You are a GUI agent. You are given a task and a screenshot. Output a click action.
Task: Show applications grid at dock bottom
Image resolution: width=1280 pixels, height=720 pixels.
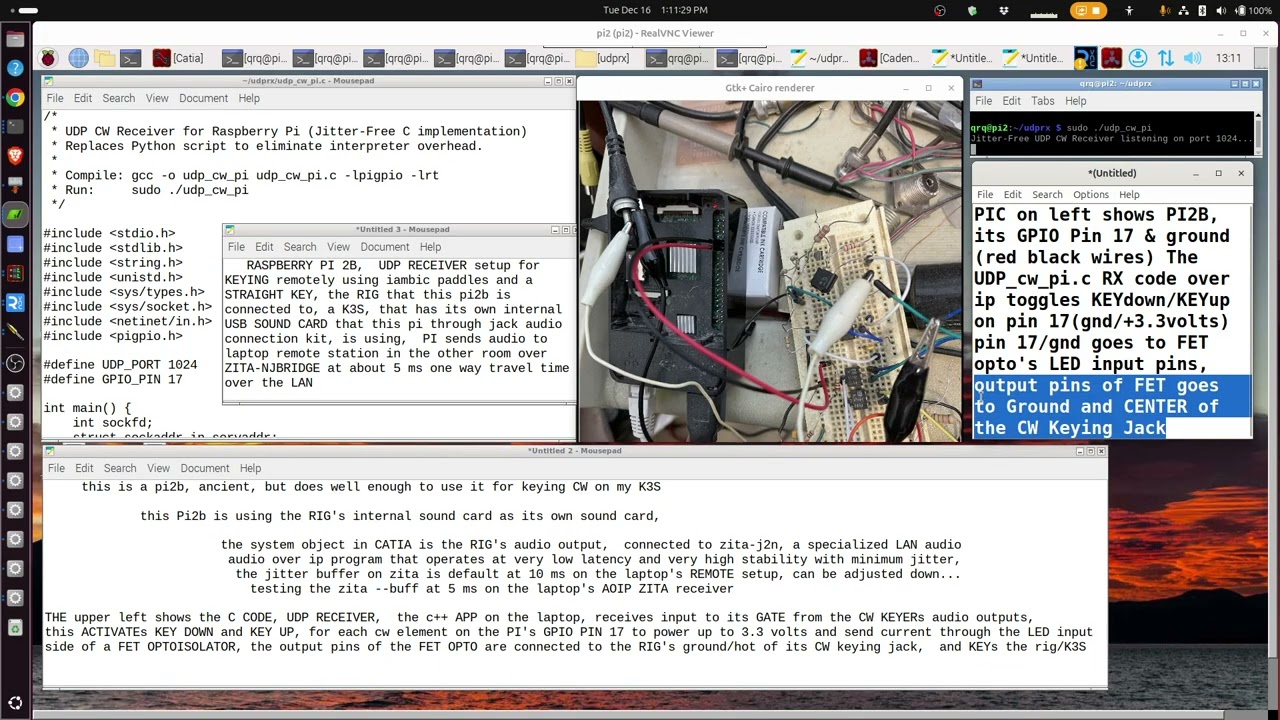[x=15, y=704]
